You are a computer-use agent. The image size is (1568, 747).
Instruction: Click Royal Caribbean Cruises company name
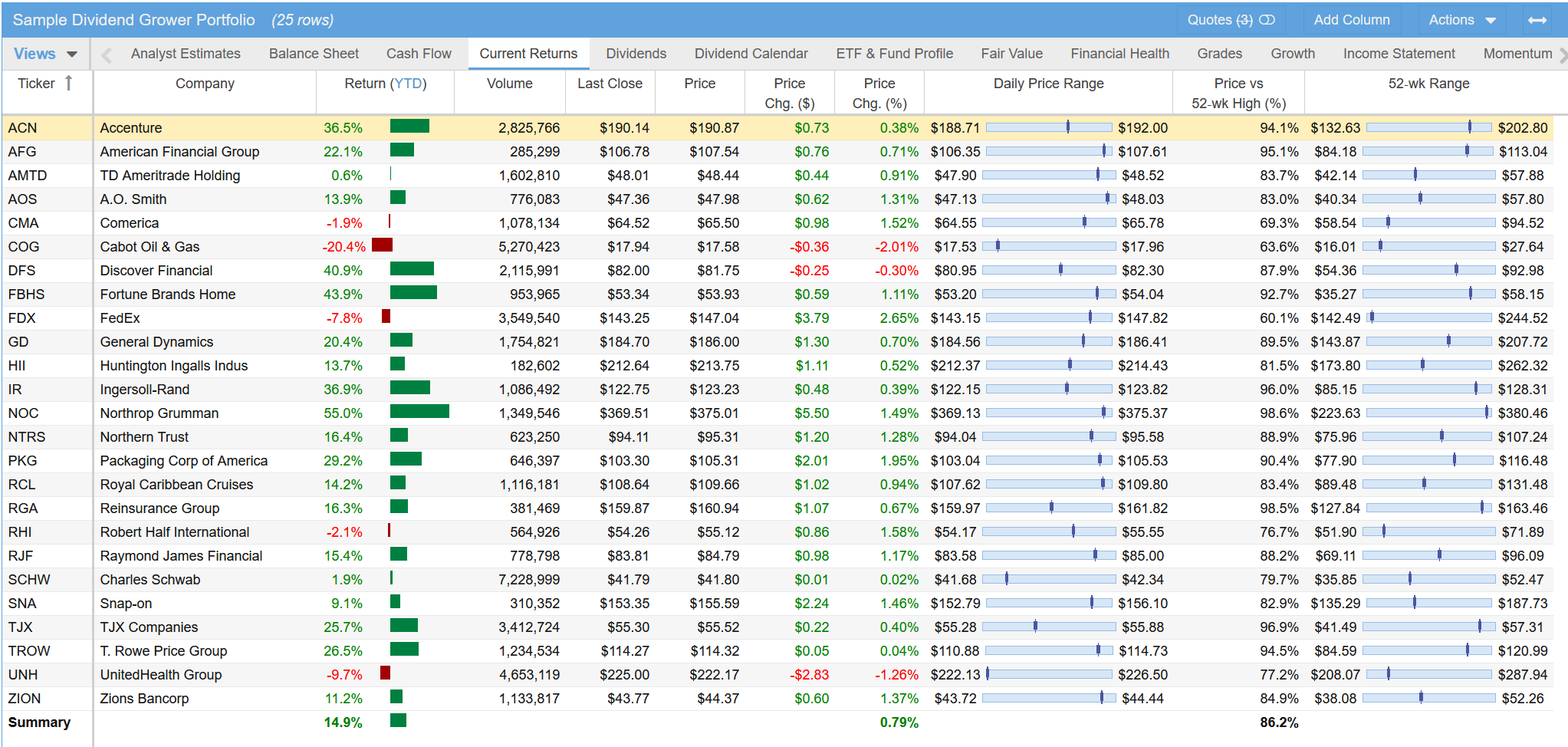(176, 485)
